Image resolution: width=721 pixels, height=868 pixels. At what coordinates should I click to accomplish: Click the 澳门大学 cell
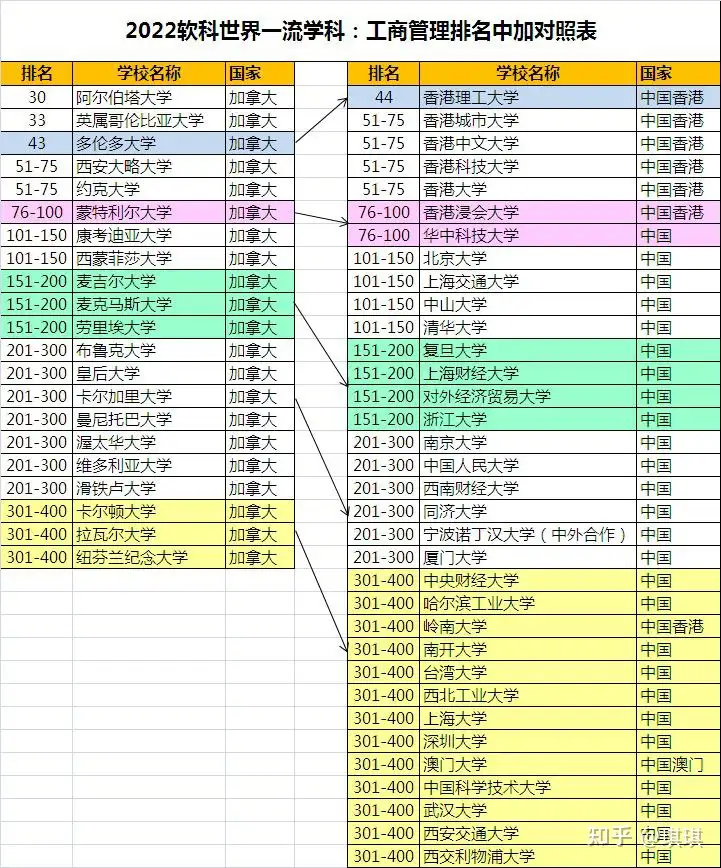(527, 764)
